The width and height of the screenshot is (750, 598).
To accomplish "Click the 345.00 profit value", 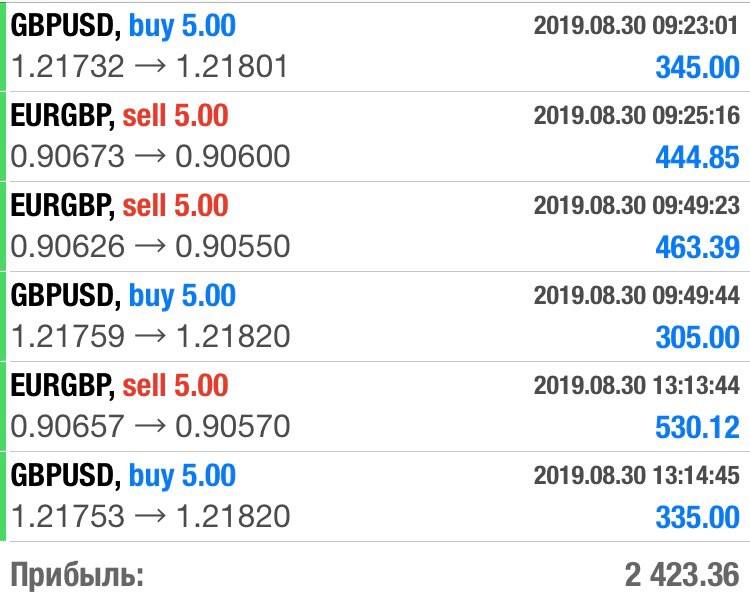I will (x=697, y=67).
